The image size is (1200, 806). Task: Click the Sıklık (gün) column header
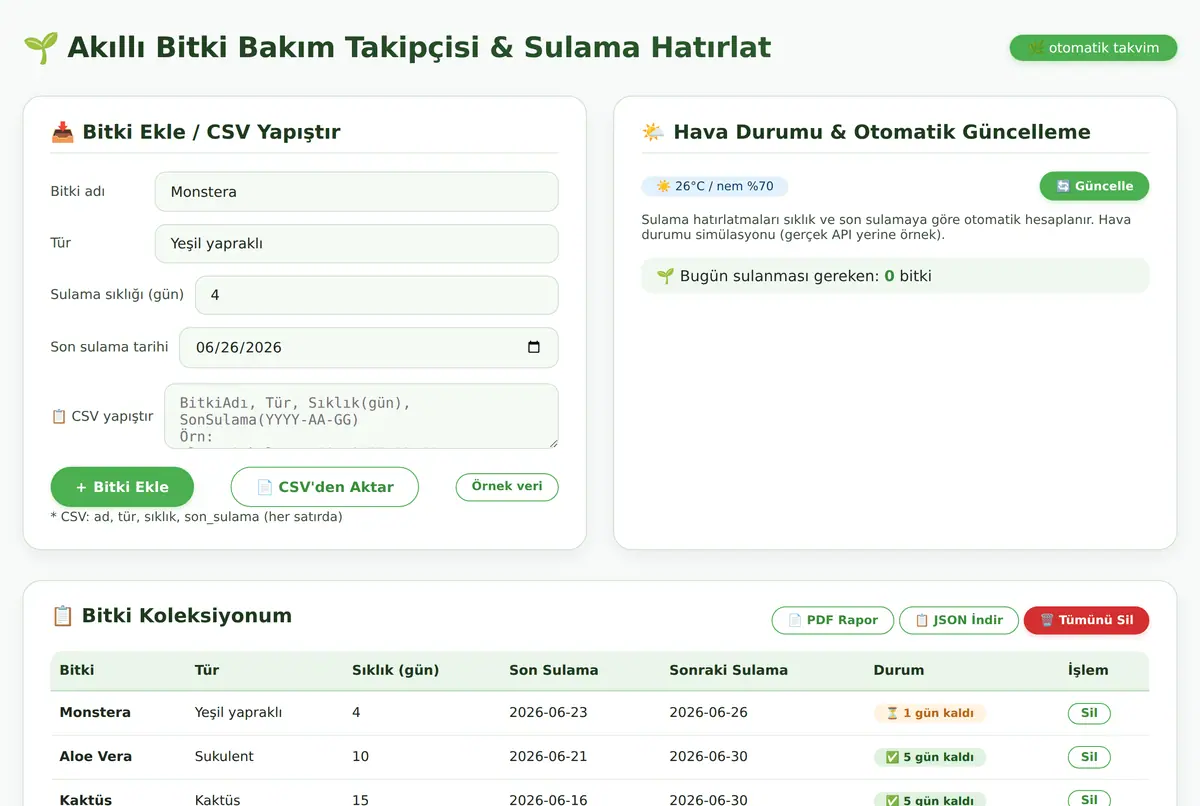pos(395,670)
